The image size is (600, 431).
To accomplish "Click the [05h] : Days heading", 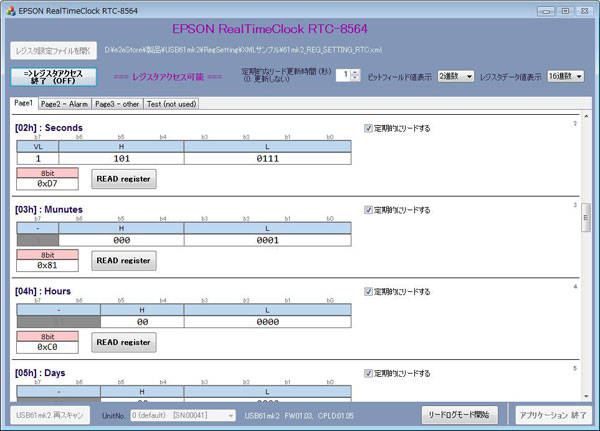I will [40, 373].
